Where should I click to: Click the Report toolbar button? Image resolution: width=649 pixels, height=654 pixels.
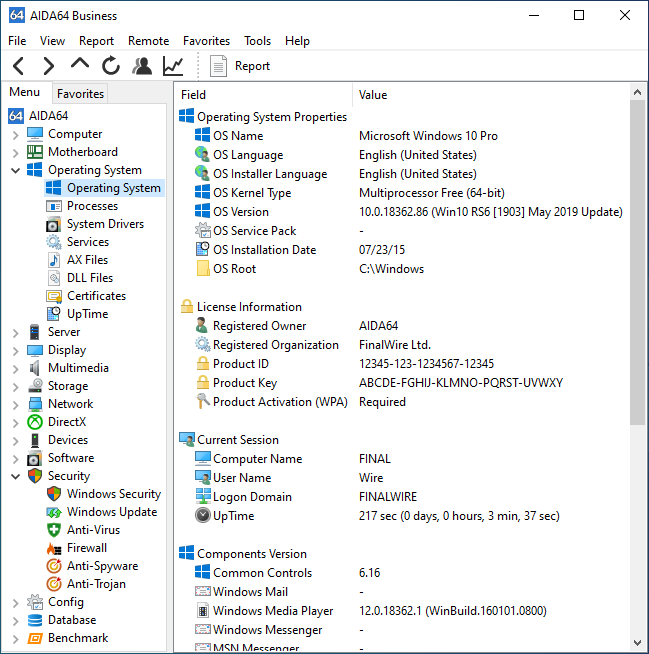(240, 66)
